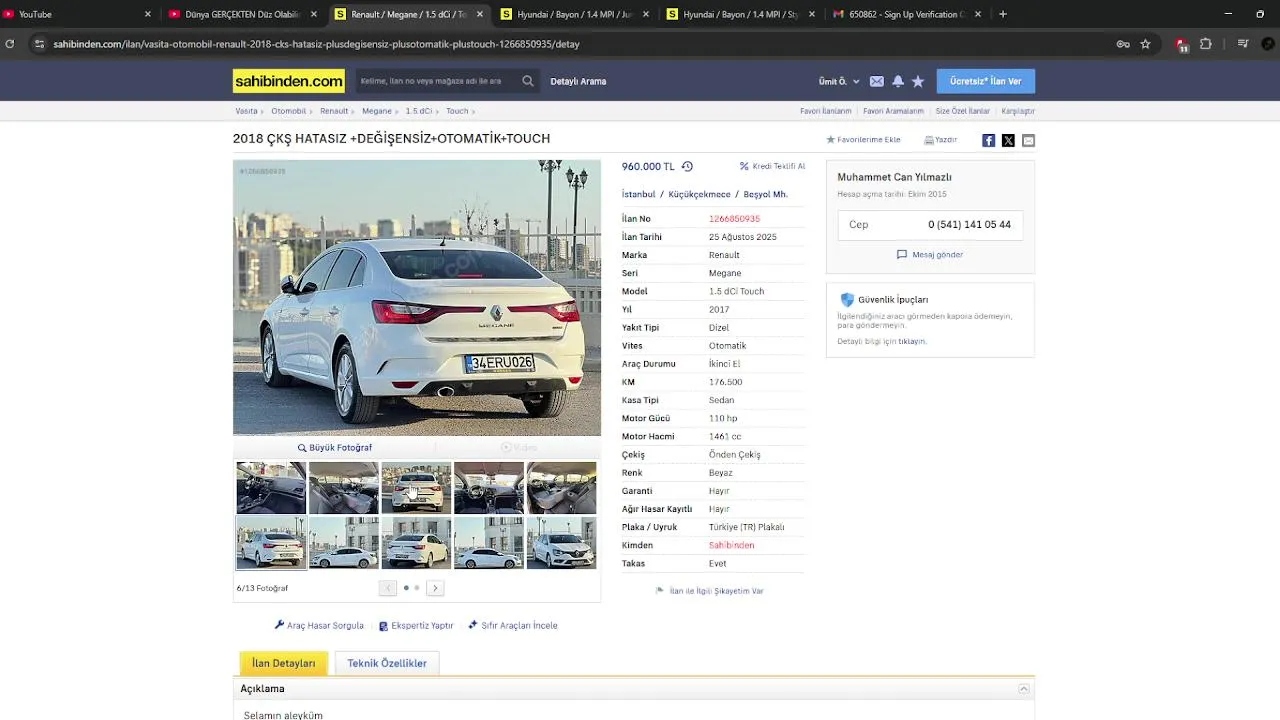Click Beşyol Mh. location link
This screenshot has width=1280, height=720.
pos(766,194)
